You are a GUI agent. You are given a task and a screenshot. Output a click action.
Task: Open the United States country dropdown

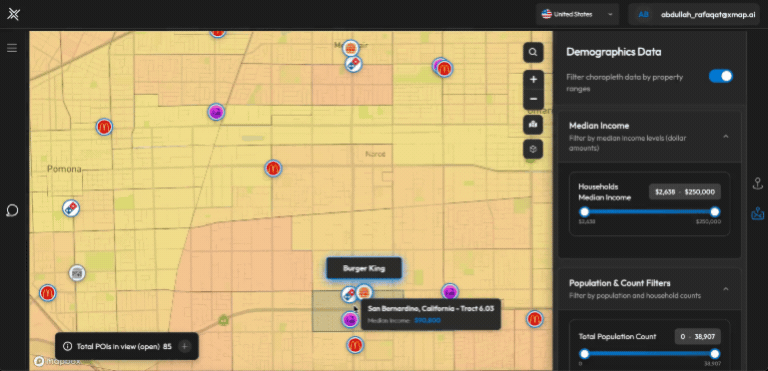tap(577, 14)
